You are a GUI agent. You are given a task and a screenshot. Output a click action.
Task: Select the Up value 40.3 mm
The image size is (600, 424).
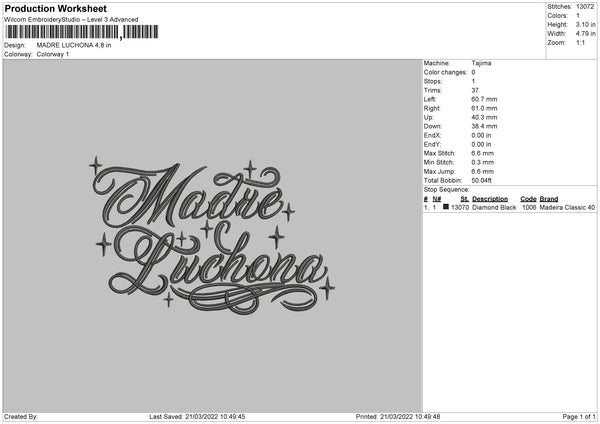tap(484, 117)
